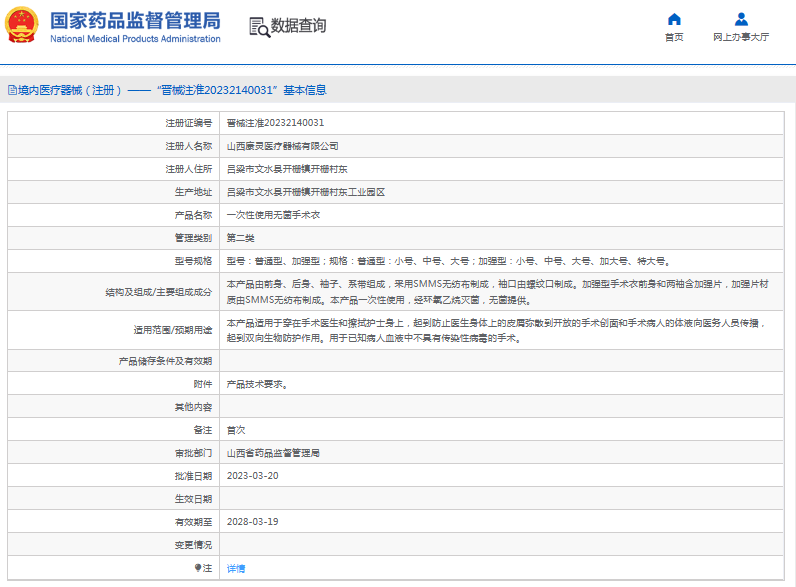Image resolution: width=796 pixels, height=587 pixels.
Task: Open the 数据查询 search icon
Action: click(x=259, y=27)
